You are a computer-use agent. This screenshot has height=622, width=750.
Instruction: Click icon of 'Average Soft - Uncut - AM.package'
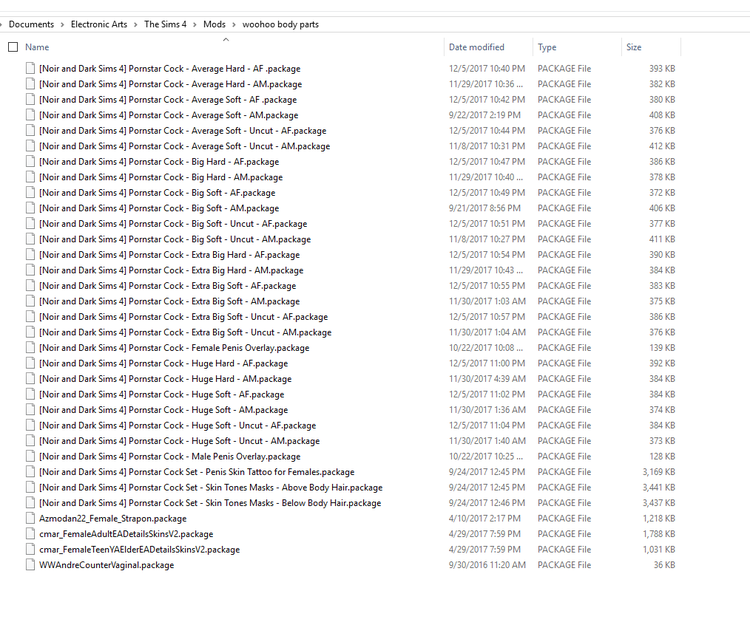[31, 146]
